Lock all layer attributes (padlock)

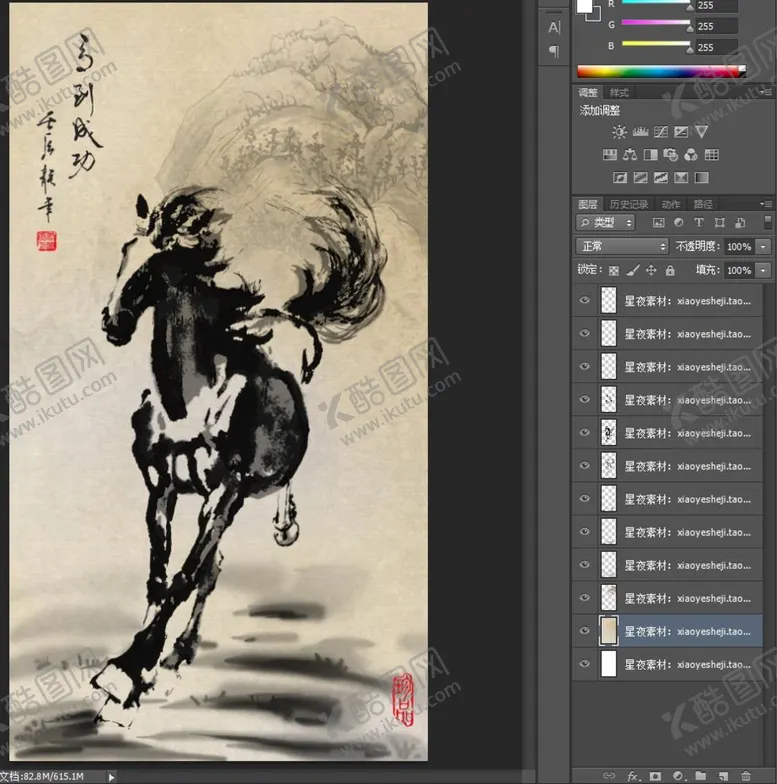[670, 270]
